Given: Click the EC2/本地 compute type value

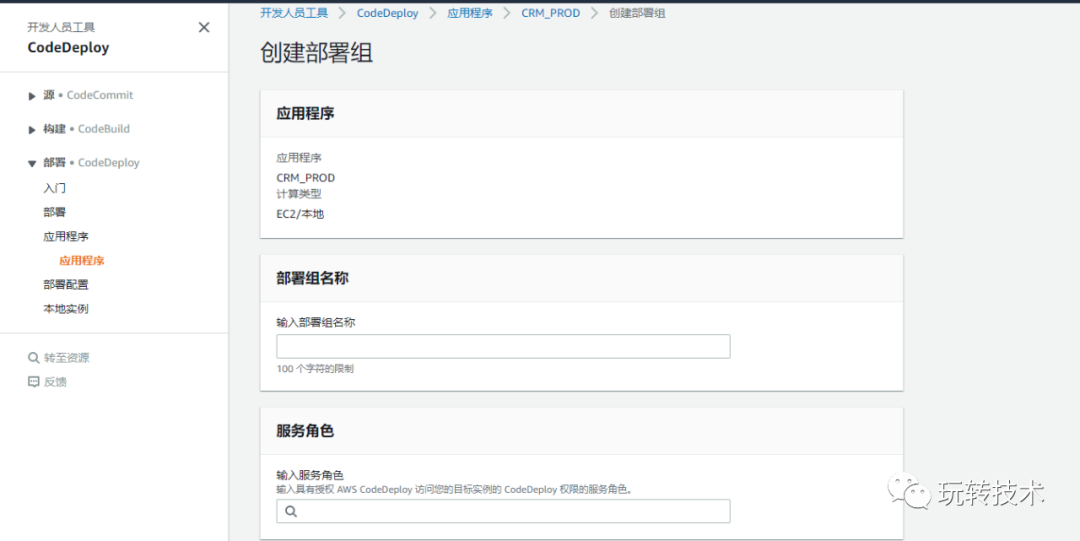Looking at the screenshot, I should tap(300, 214).
